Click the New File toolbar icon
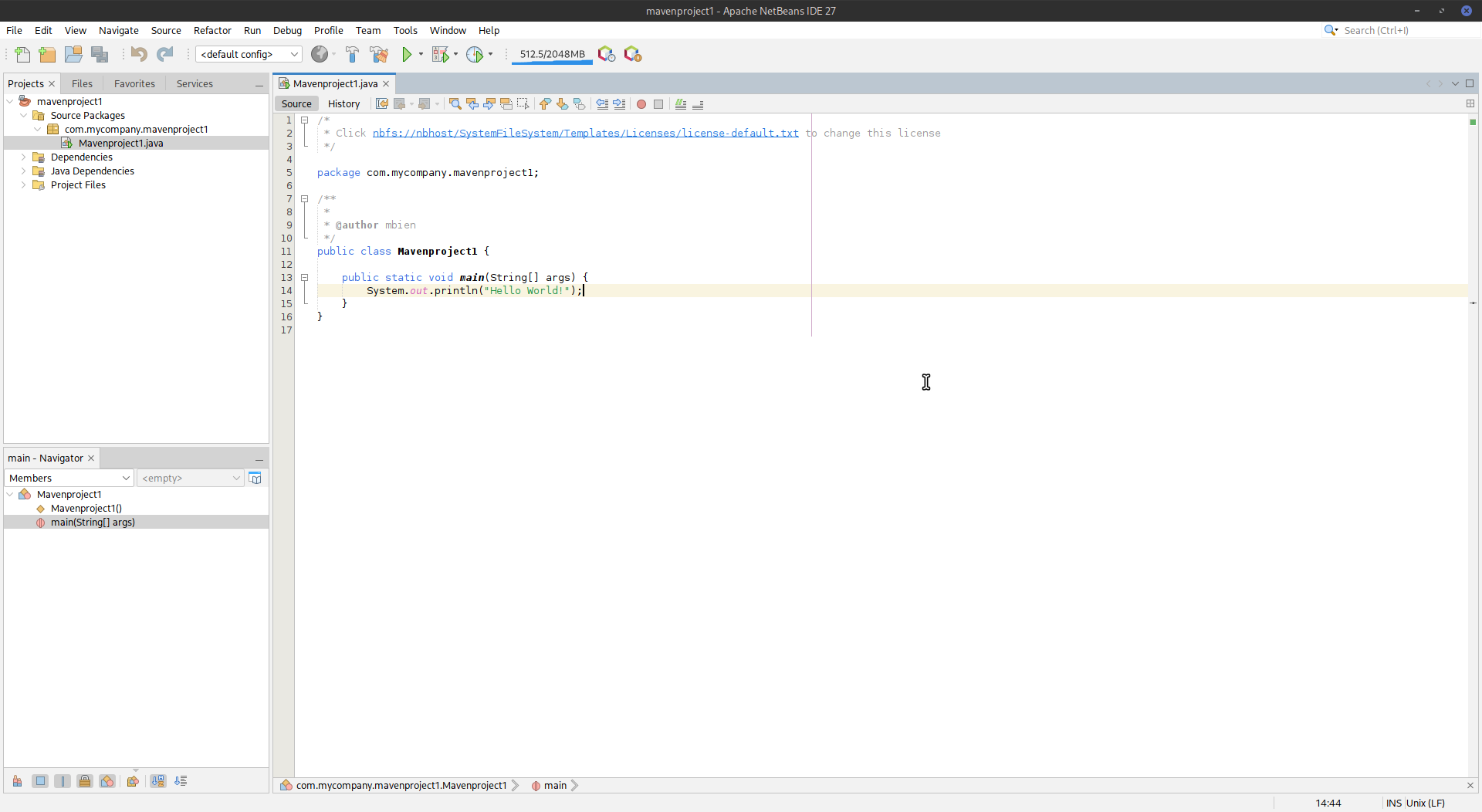Screen dimensions: 1482x812 tap(22, 54)
